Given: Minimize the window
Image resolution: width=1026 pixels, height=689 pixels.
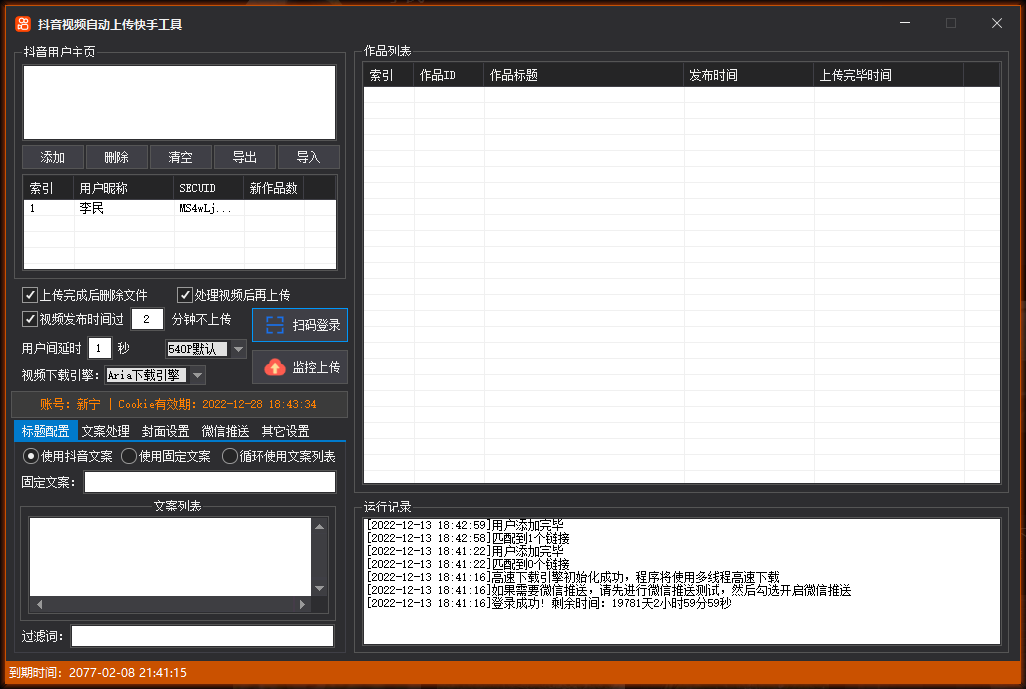Looking at the screenshot, I should (905, 23).
